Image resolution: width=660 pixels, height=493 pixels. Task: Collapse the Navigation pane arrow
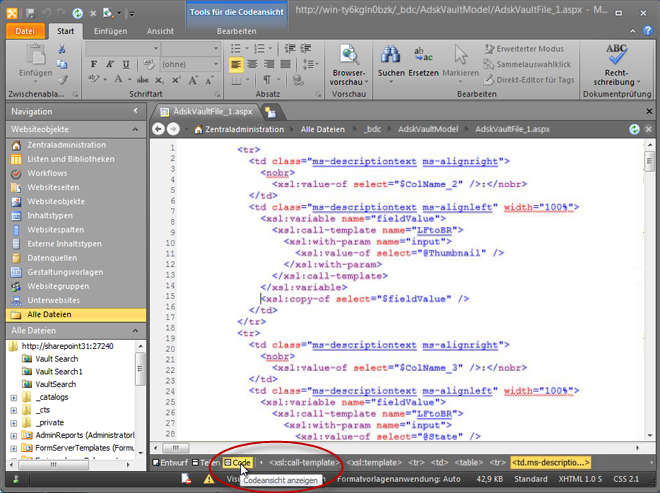pos(135,111)
